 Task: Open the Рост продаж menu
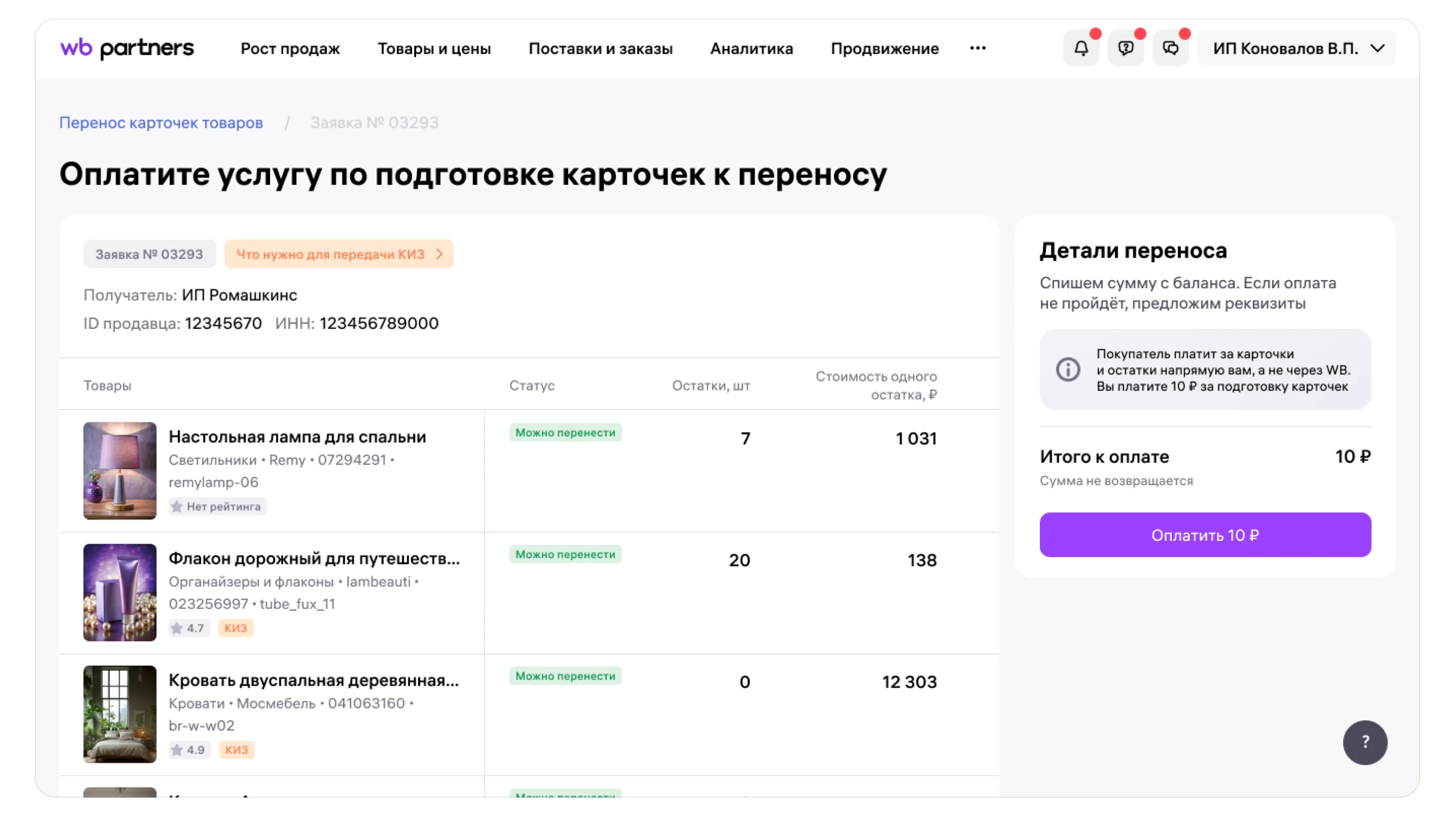click(x=290, y=49)
